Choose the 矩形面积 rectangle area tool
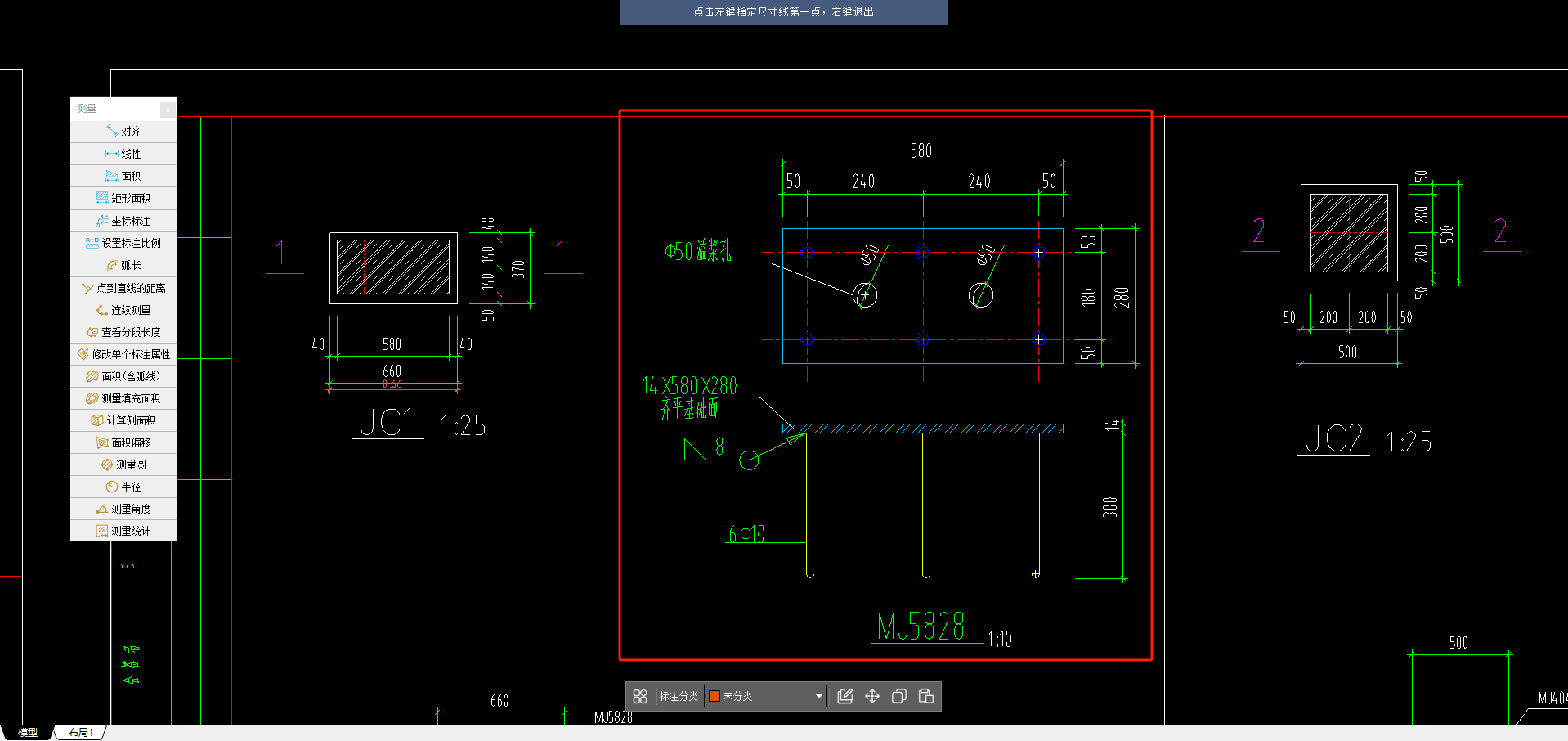This screenshot has height=741, width=1568. click(123, 198)
